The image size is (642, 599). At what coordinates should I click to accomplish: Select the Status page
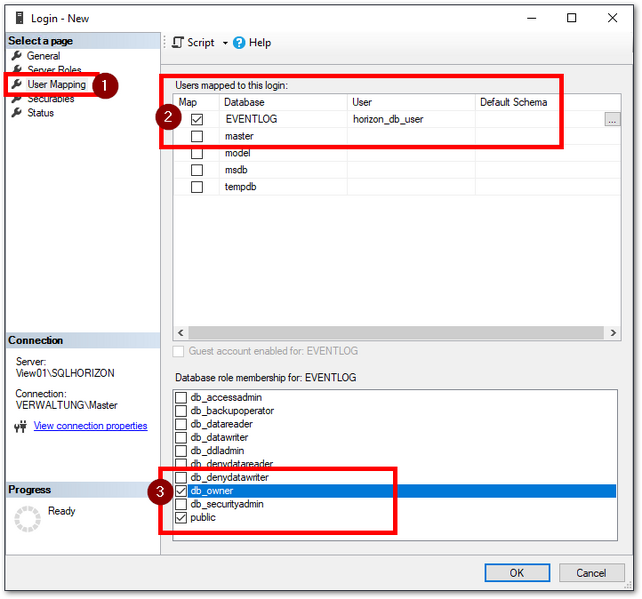click(41, 113)
